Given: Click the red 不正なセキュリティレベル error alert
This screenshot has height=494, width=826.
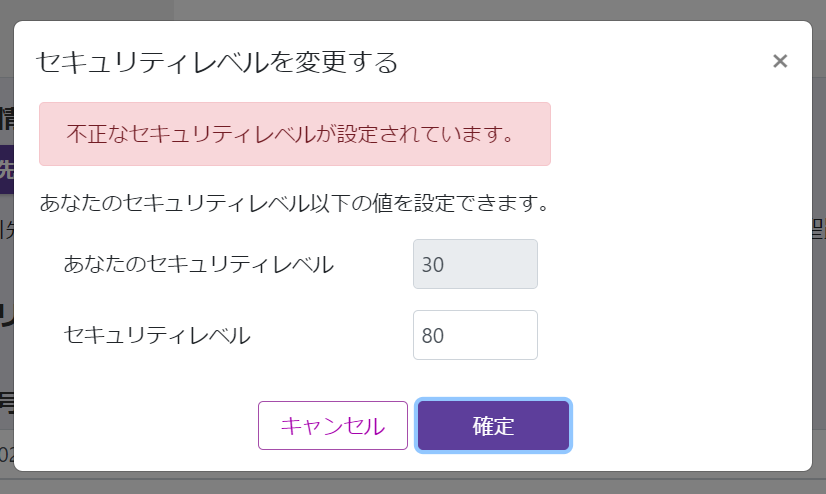Looking at the screenshot, I should coord(294,134).
